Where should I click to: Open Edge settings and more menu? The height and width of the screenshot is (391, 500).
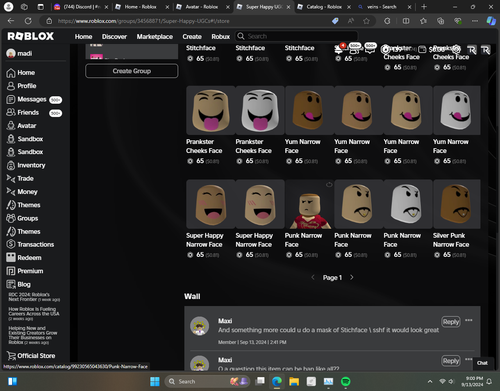point(475,21)
